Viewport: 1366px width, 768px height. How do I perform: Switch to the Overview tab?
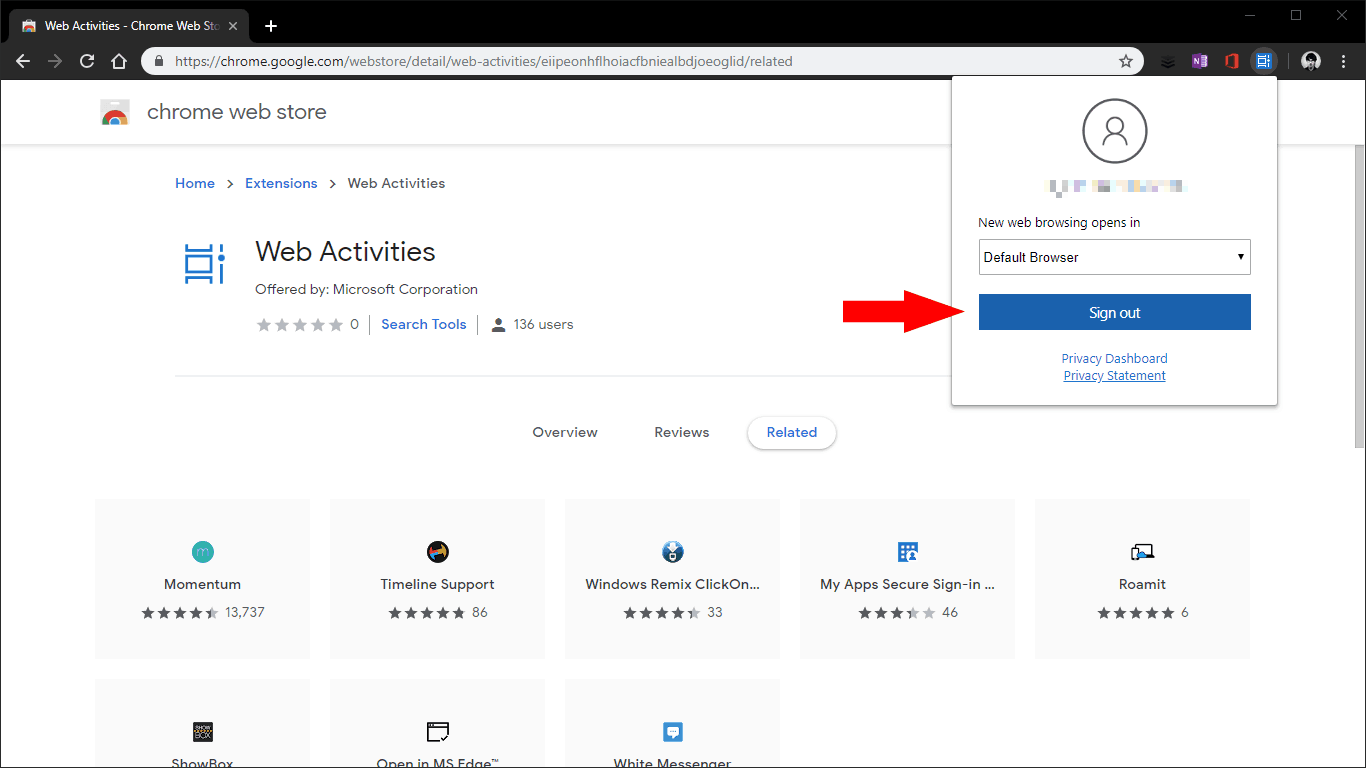point(565,432)
